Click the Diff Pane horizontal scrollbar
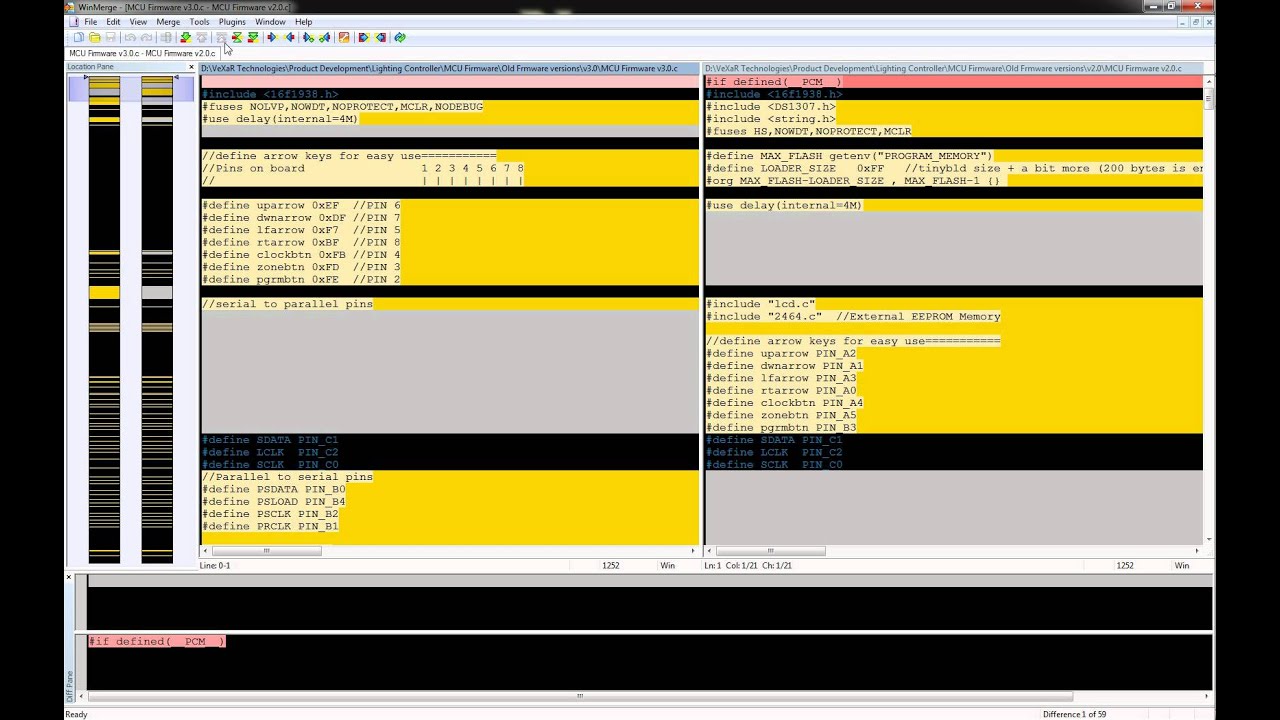This screenshot has width=1280, height=720. tap(580, 696)
